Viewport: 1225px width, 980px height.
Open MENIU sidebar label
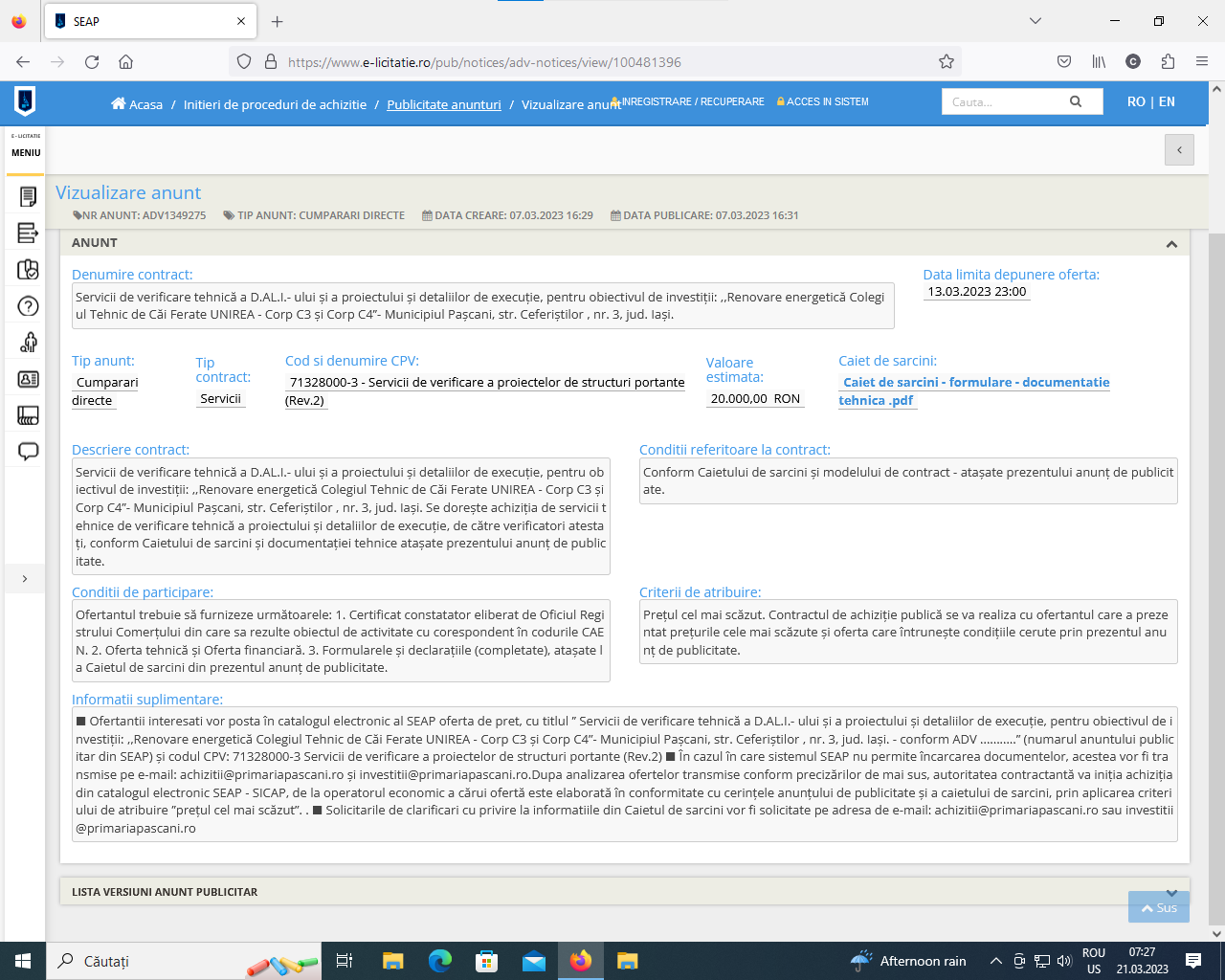click(26, 152)
